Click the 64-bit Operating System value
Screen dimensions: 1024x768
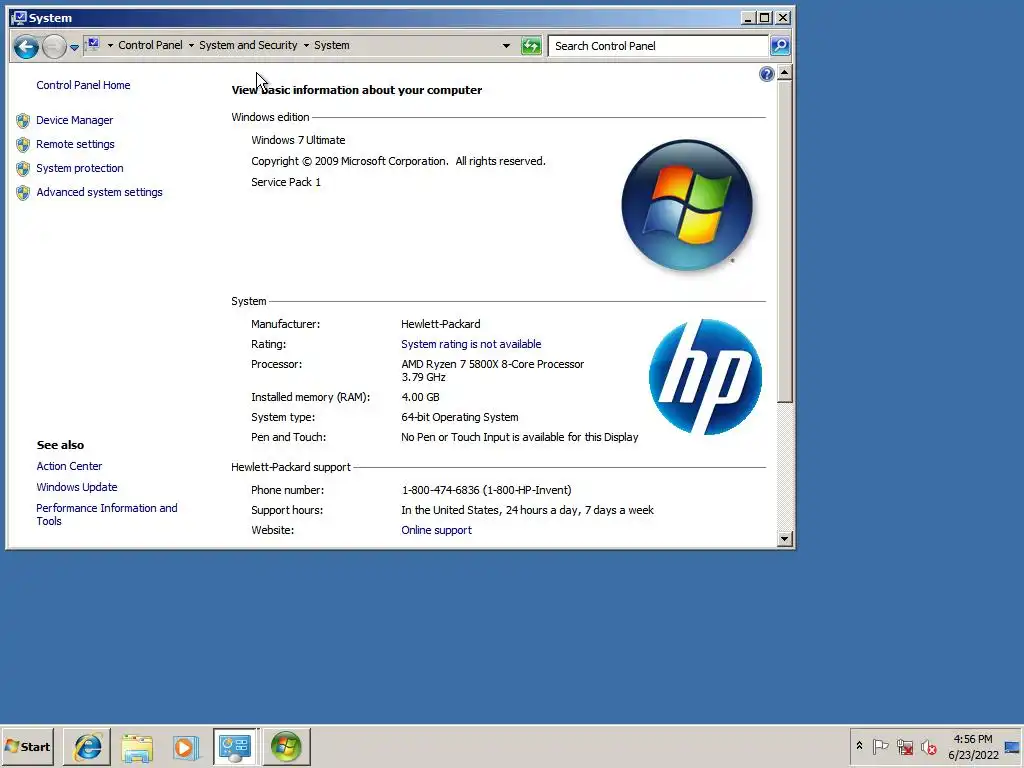point(460,417)
